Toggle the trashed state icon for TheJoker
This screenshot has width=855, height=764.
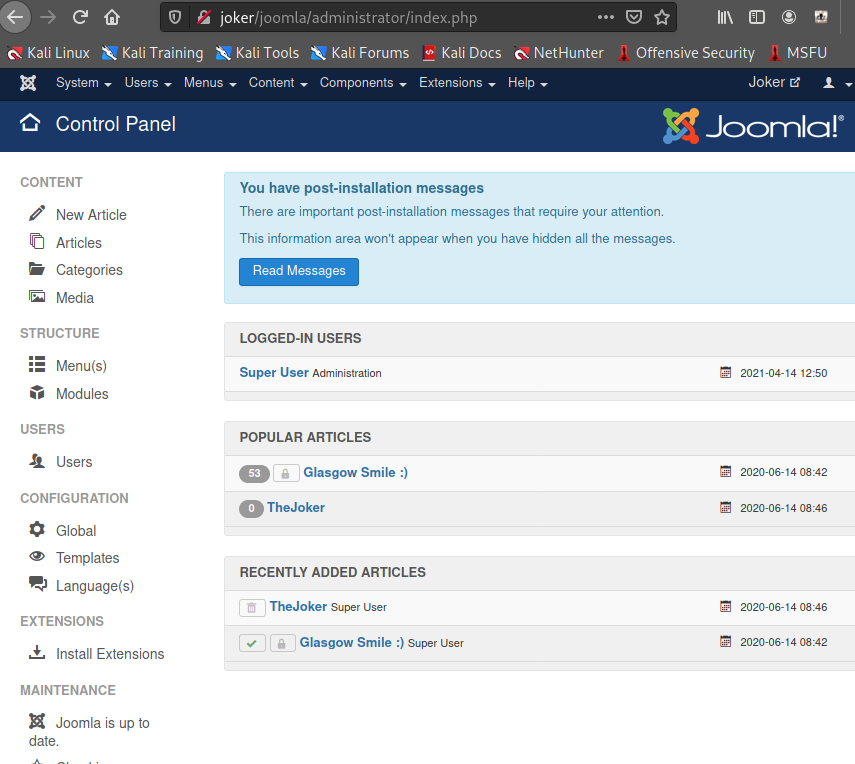click(252, 607)
